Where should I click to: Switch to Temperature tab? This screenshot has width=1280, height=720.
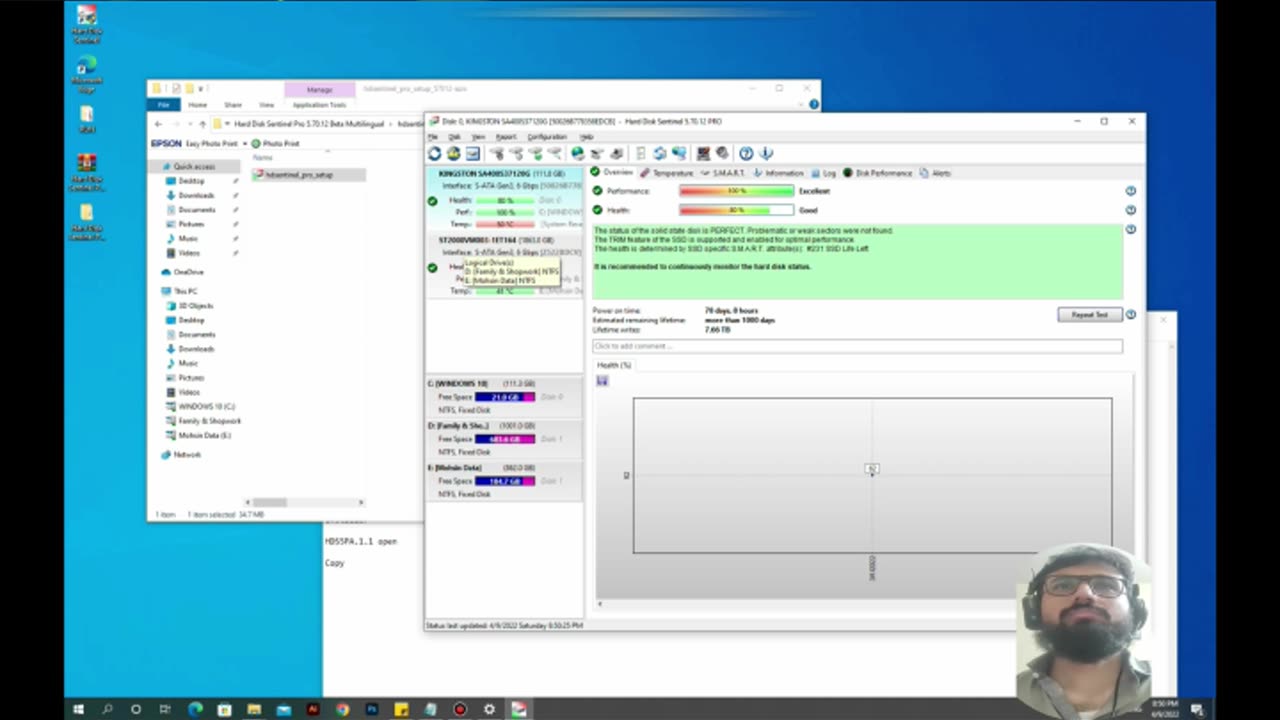click(x=667, y=173)
